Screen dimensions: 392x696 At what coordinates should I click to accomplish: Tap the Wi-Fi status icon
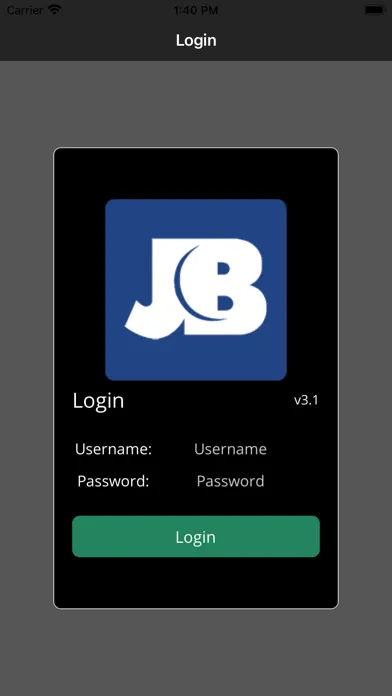[55, 10]
